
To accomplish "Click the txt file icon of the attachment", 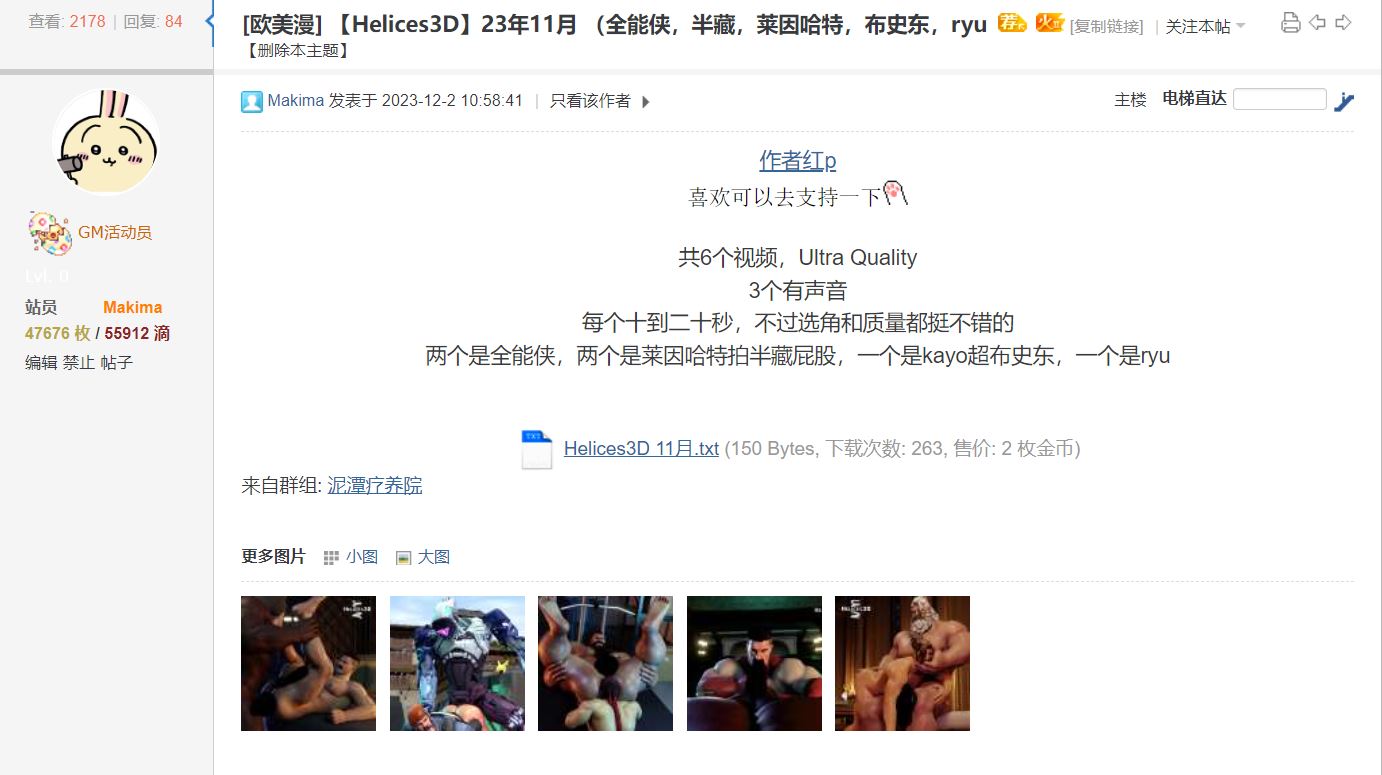I will tap(537, 449).
